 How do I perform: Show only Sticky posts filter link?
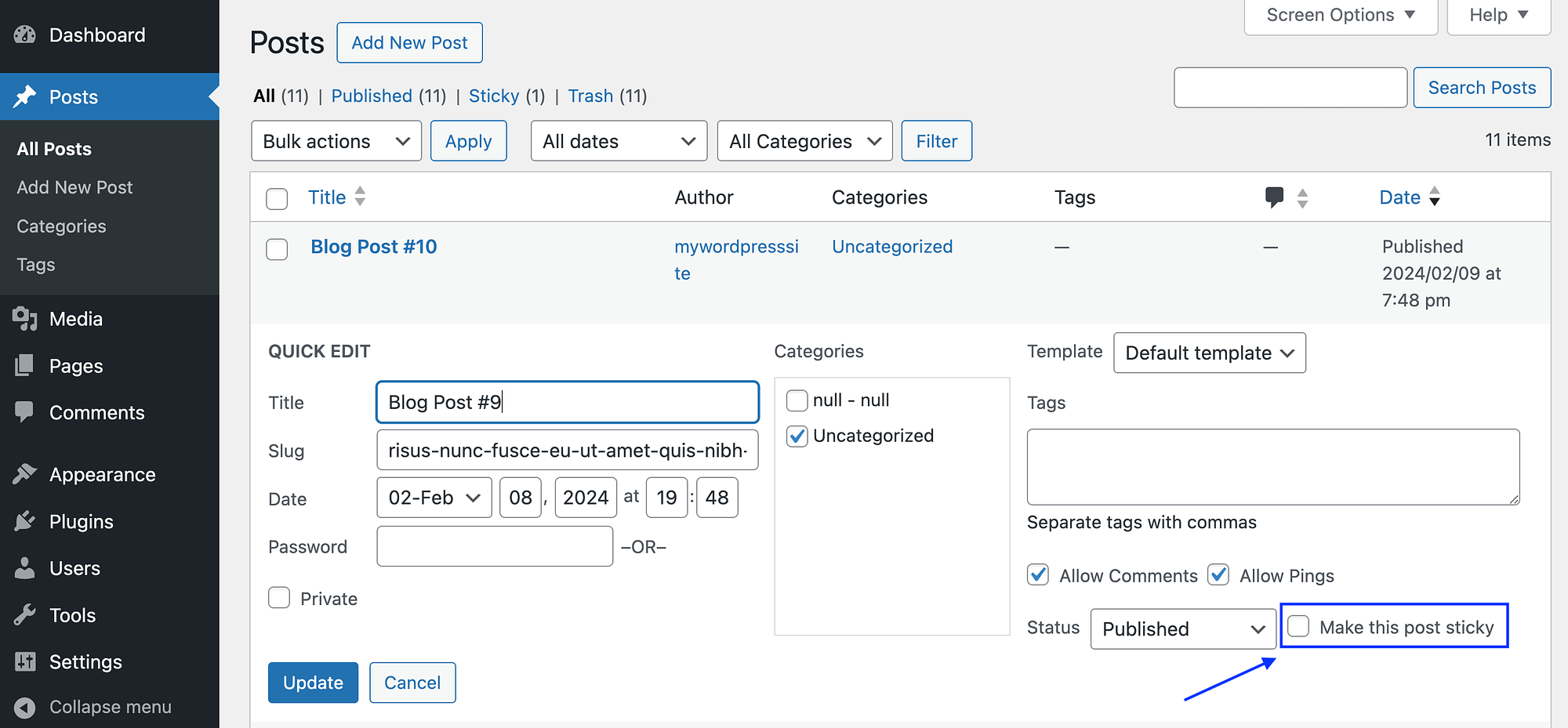[x=494, y=96]
